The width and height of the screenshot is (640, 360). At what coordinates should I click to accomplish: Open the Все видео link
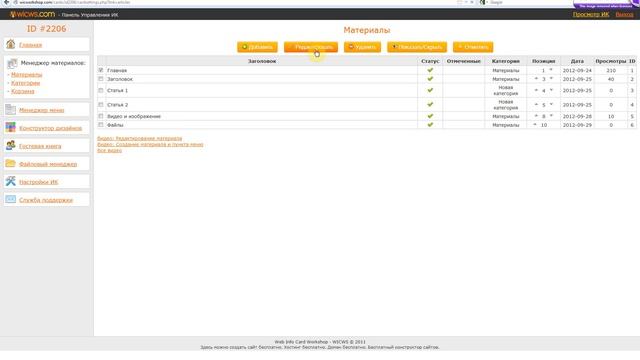[109, 151]
